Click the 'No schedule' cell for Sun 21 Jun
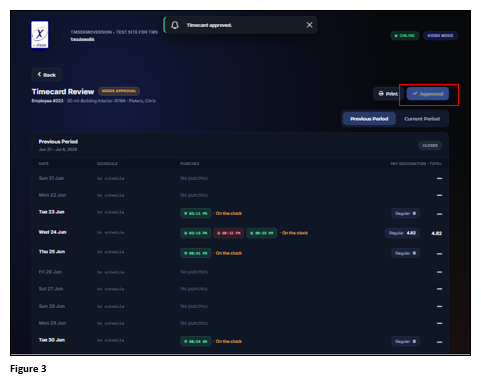This screenshot has width=481, height=388. [110, 179]
